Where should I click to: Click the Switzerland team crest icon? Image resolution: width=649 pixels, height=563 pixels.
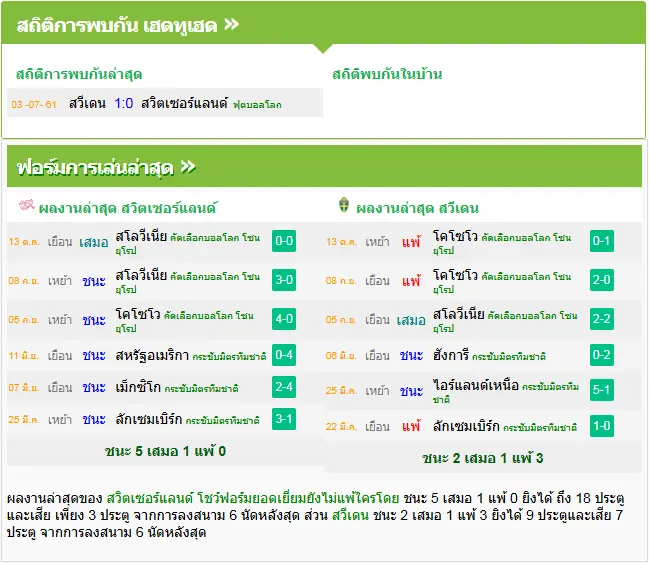[x=26, y=205]
